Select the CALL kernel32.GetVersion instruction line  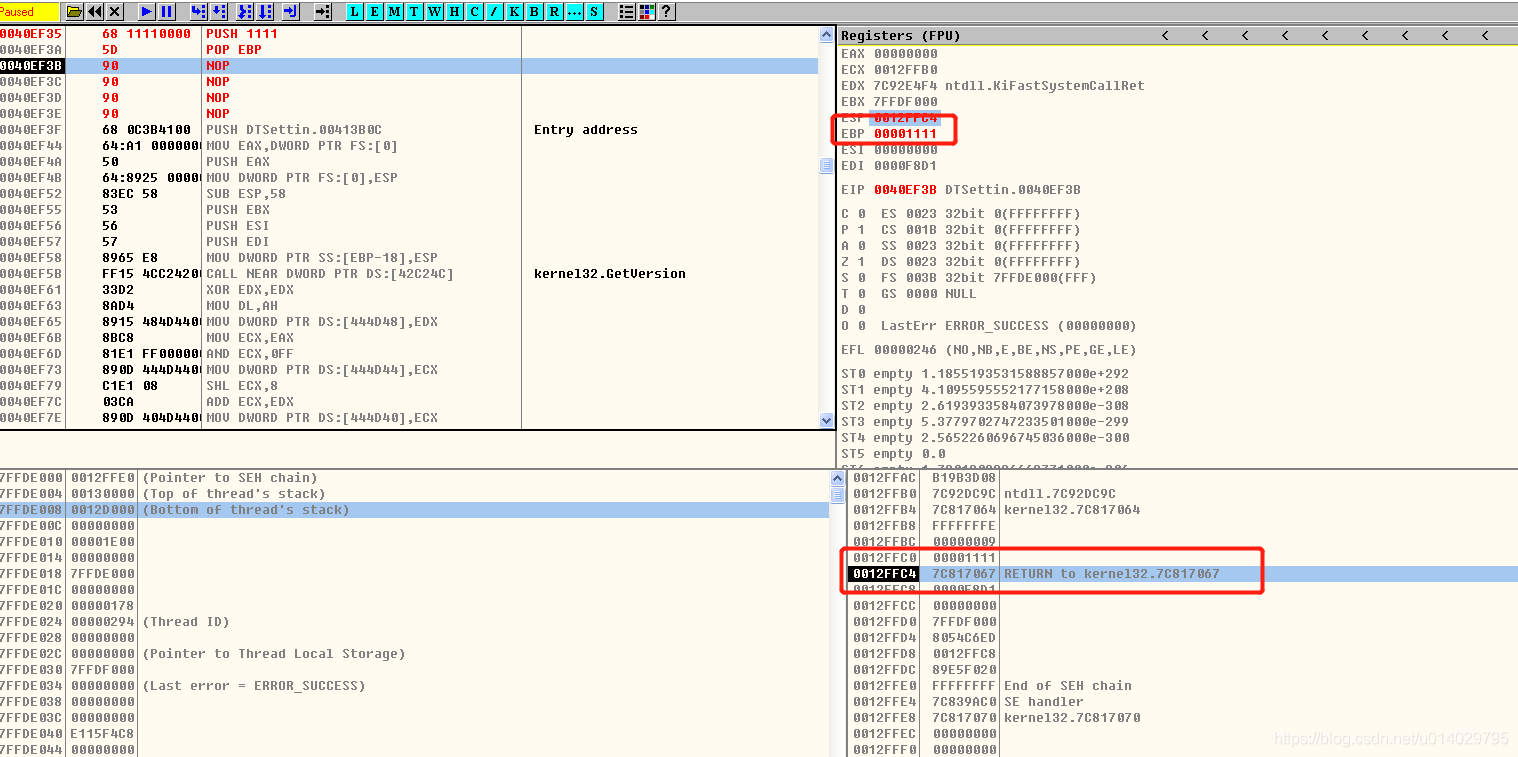point(409,274)
